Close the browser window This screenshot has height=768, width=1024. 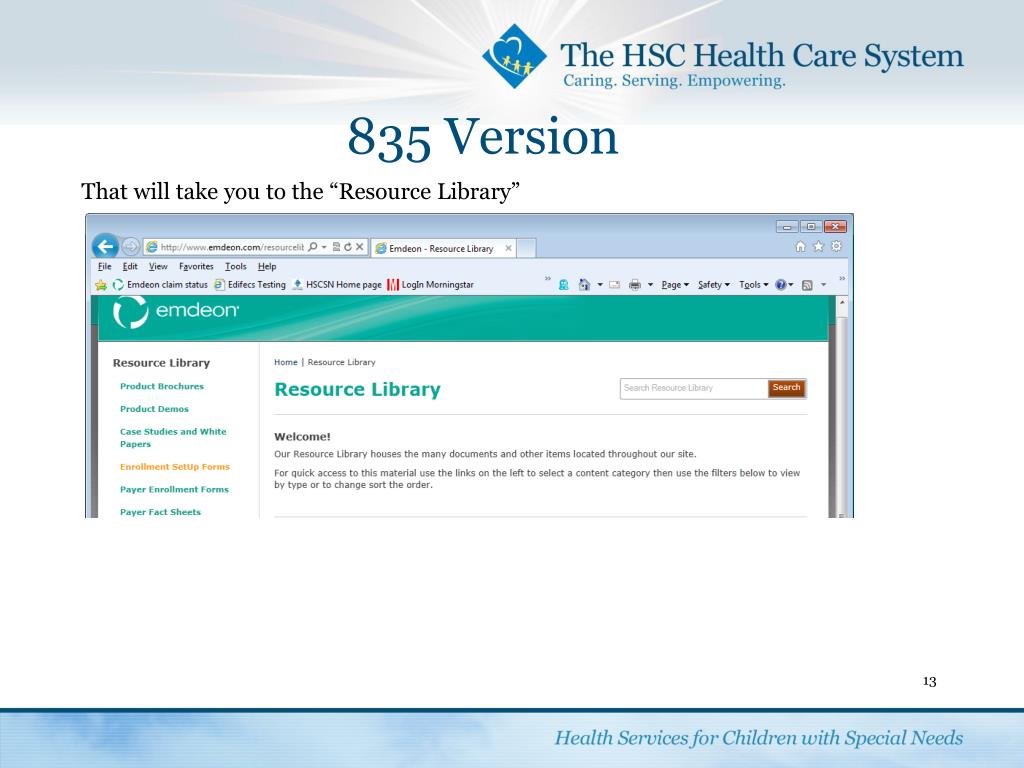click(835, 227)
